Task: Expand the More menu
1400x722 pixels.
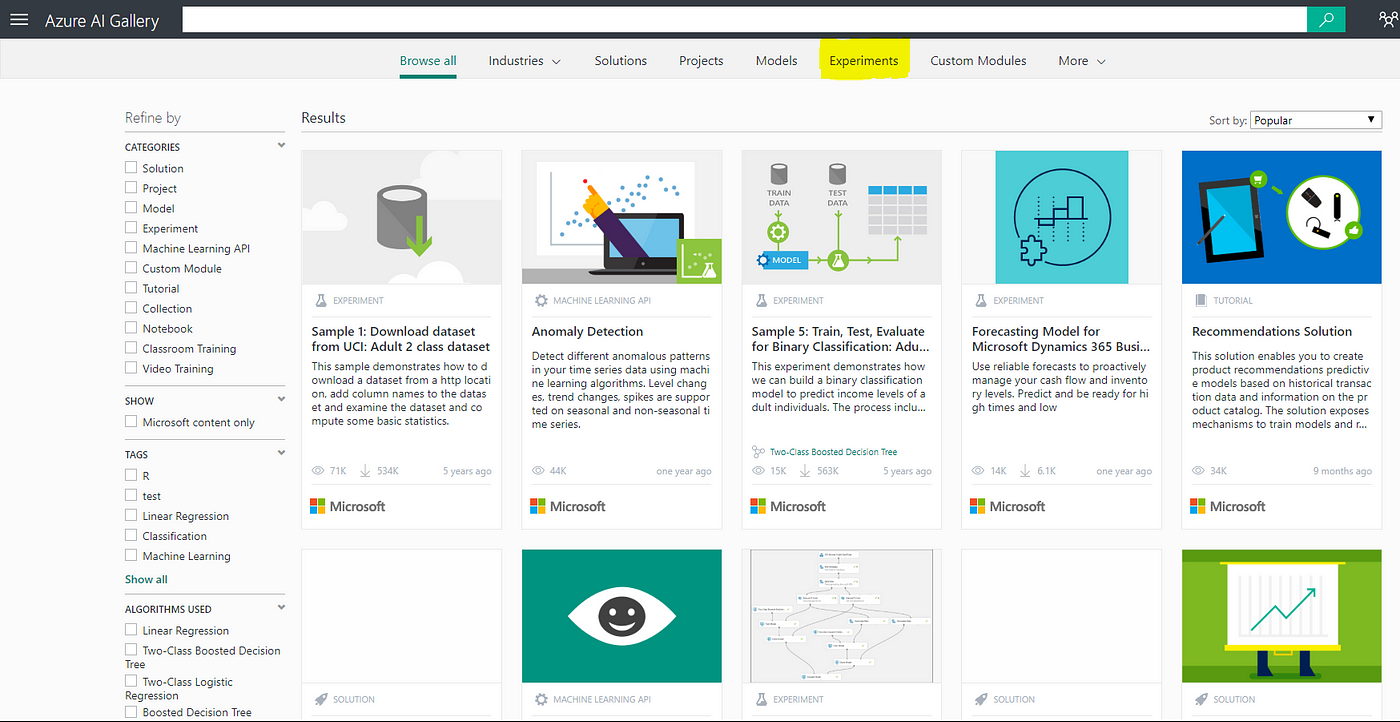Action: tap(1082, 61)
